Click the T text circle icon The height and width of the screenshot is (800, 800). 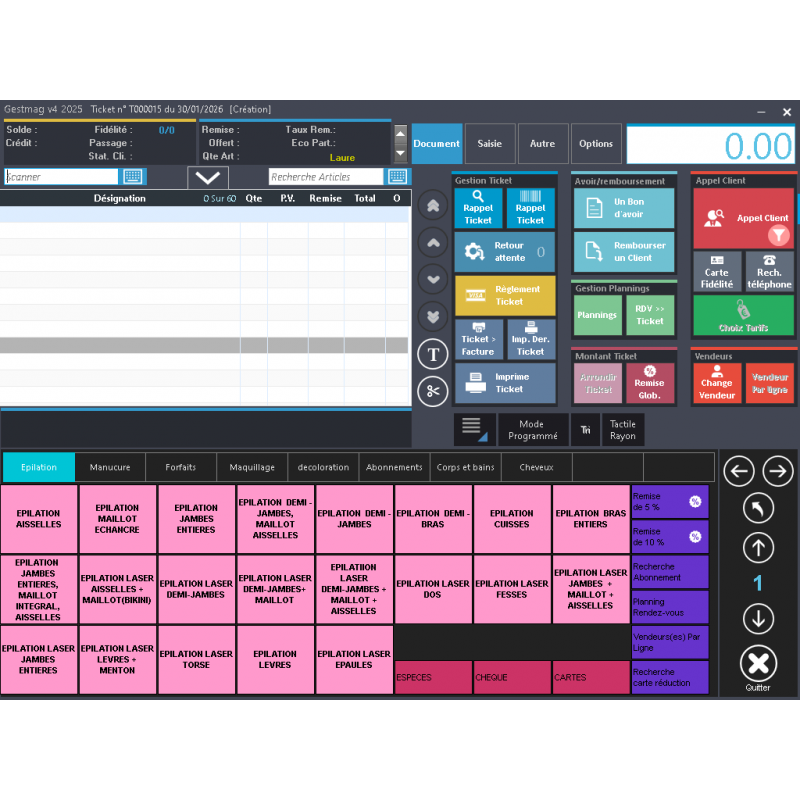click(x=432, y=353)
